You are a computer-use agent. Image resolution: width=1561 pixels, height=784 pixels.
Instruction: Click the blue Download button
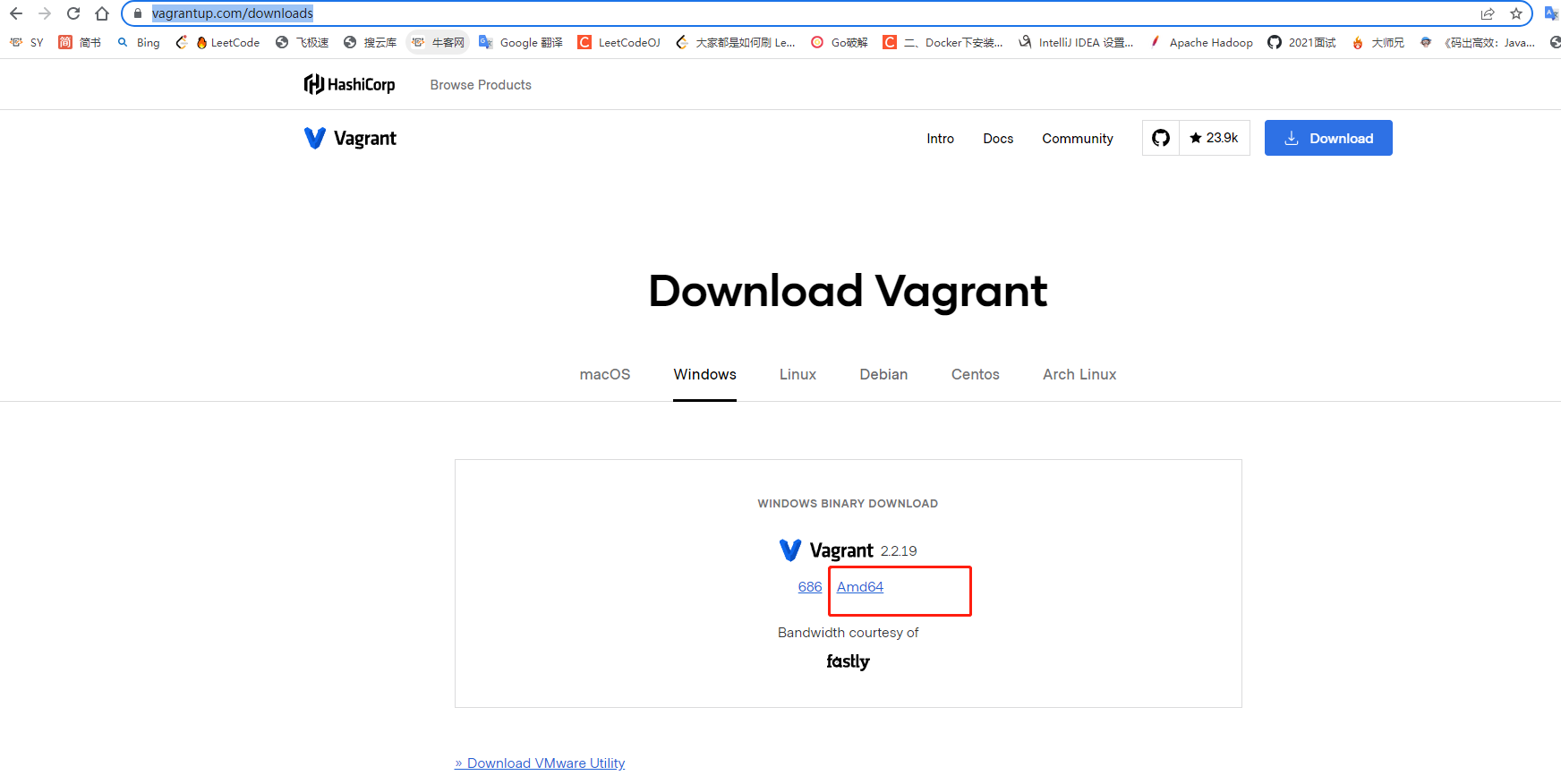1328,138
